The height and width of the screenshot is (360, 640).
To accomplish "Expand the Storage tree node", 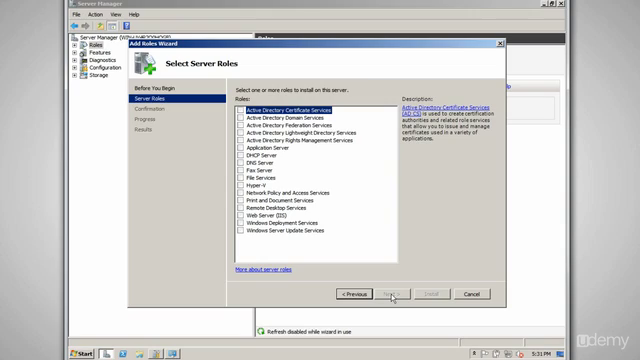I will click(74, 76).
